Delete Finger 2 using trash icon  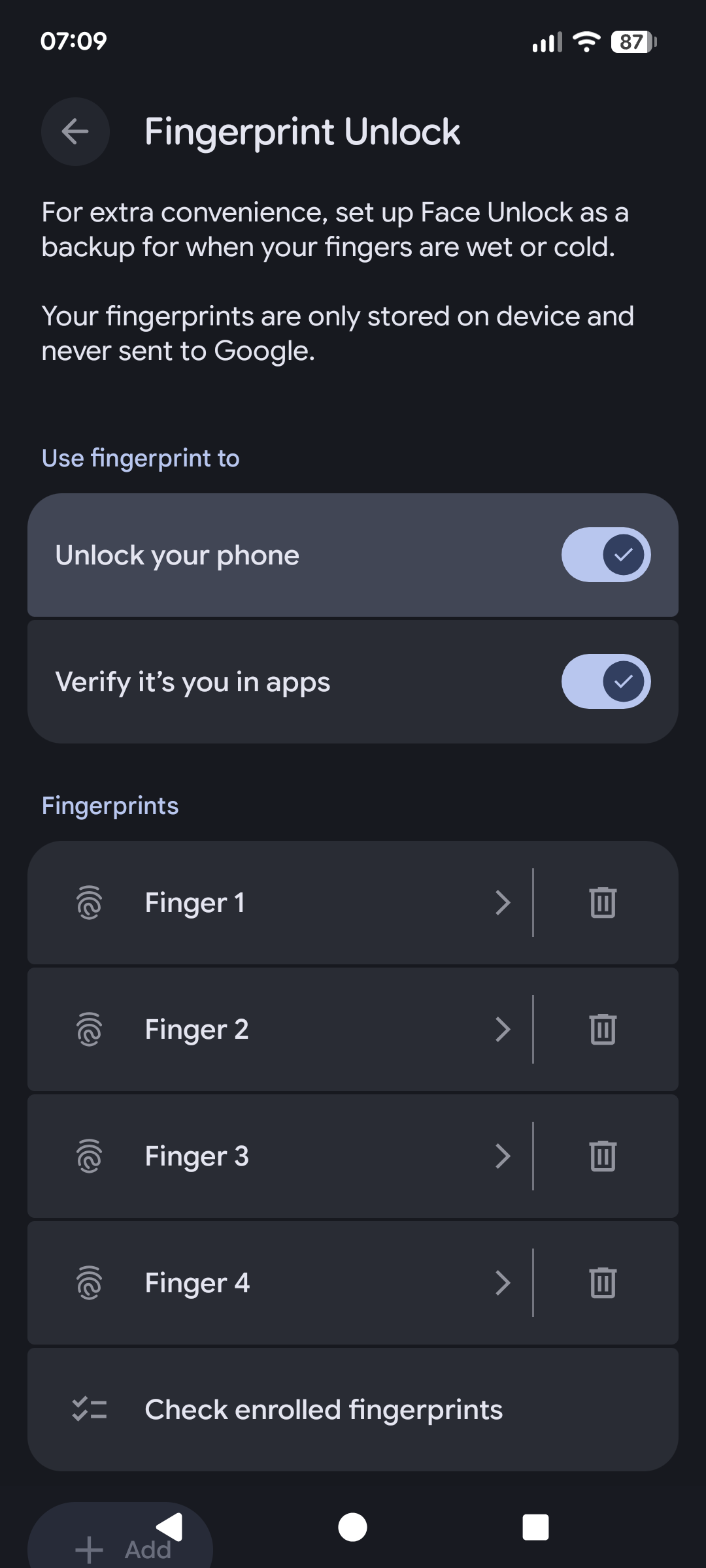[x=603, y=1030]
